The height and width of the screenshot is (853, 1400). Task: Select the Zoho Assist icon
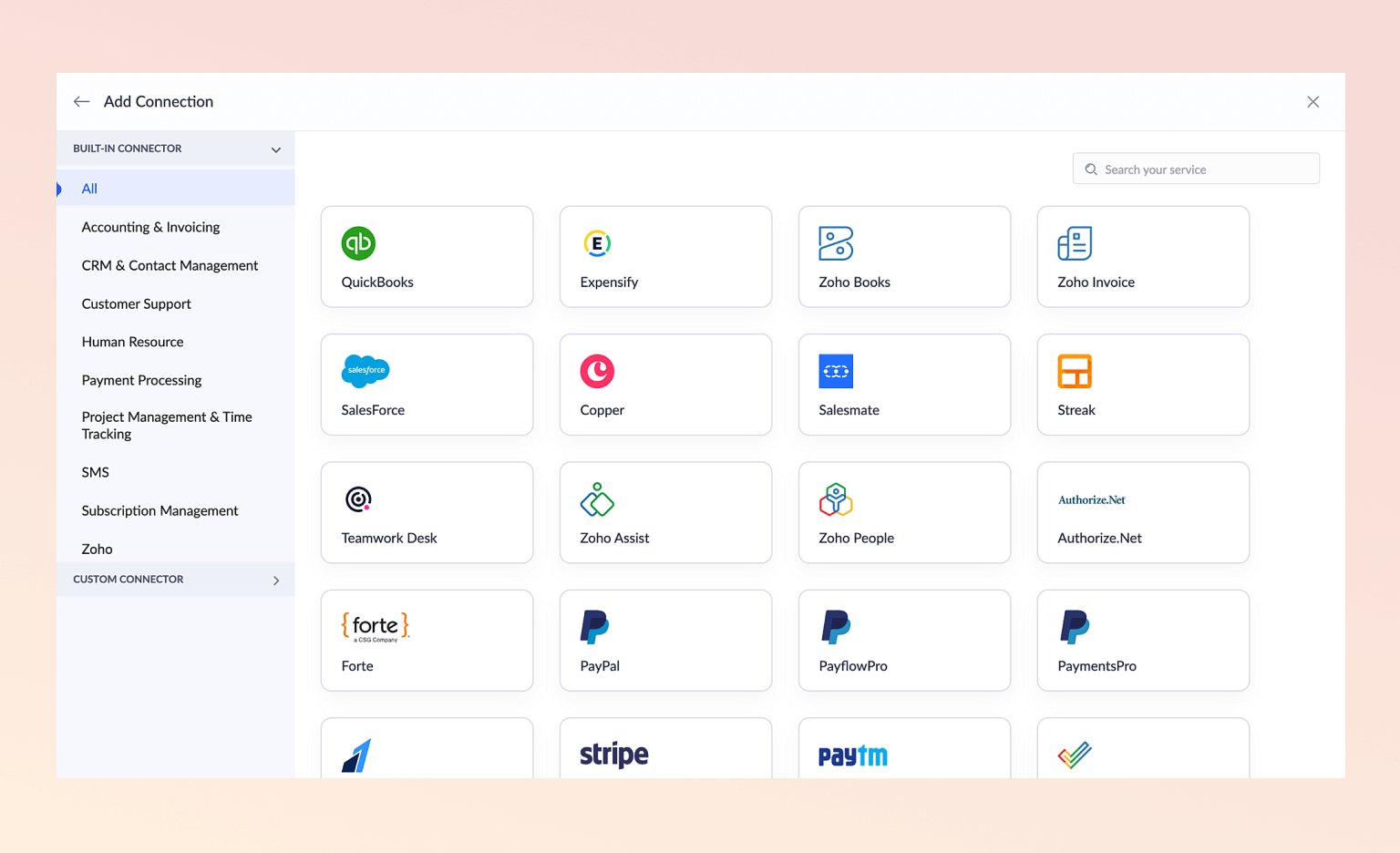coord(597,499)
